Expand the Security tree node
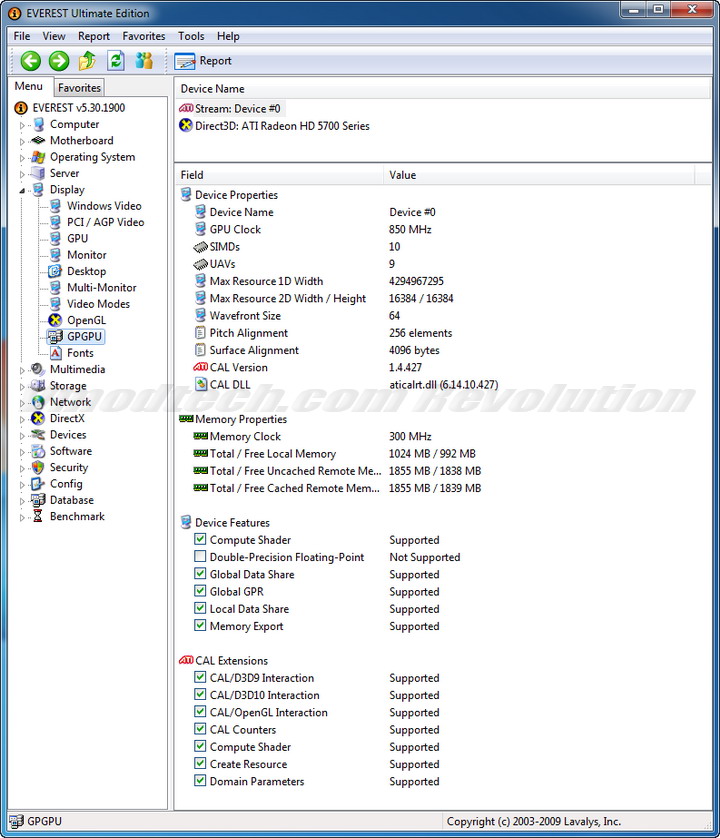Screen dimensions: 720x838 pos(22,469)
